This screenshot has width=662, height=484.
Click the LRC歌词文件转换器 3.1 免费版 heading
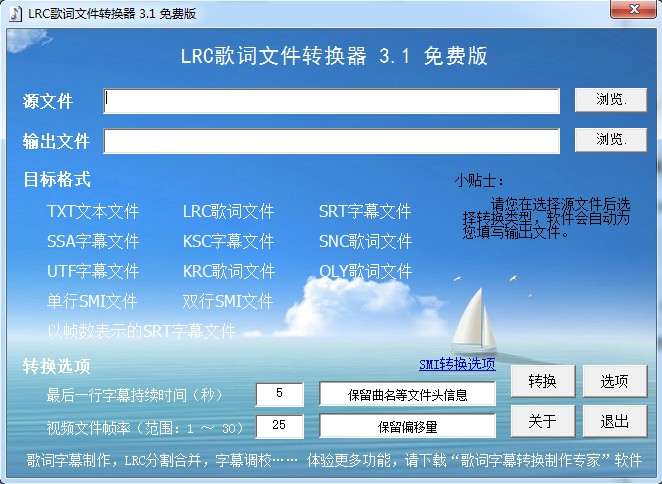pos(334,56)
